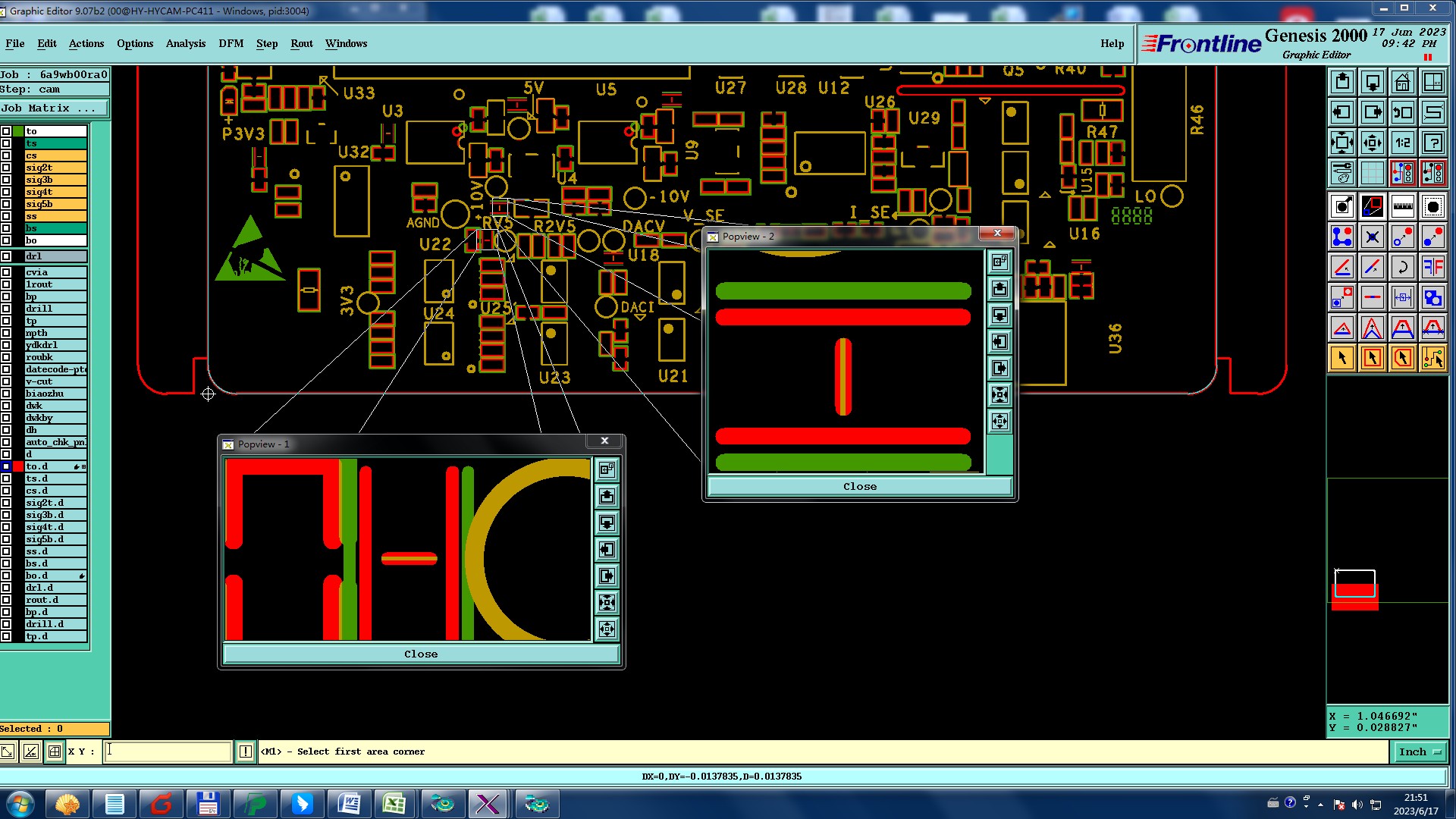Click the pan left view icon
This screenshot has height=819, width=1456.
point(1341,112)
